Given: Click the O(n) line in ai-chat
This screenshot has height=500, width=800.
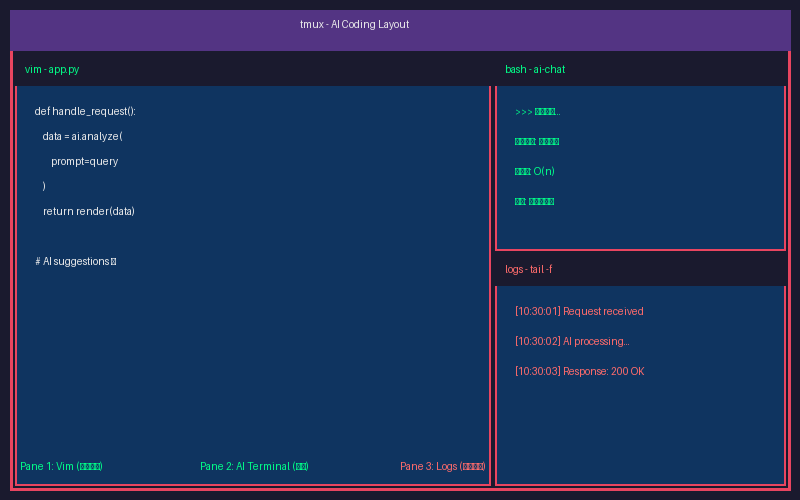Looking at the screenshot, I should (x=535, y=171).
